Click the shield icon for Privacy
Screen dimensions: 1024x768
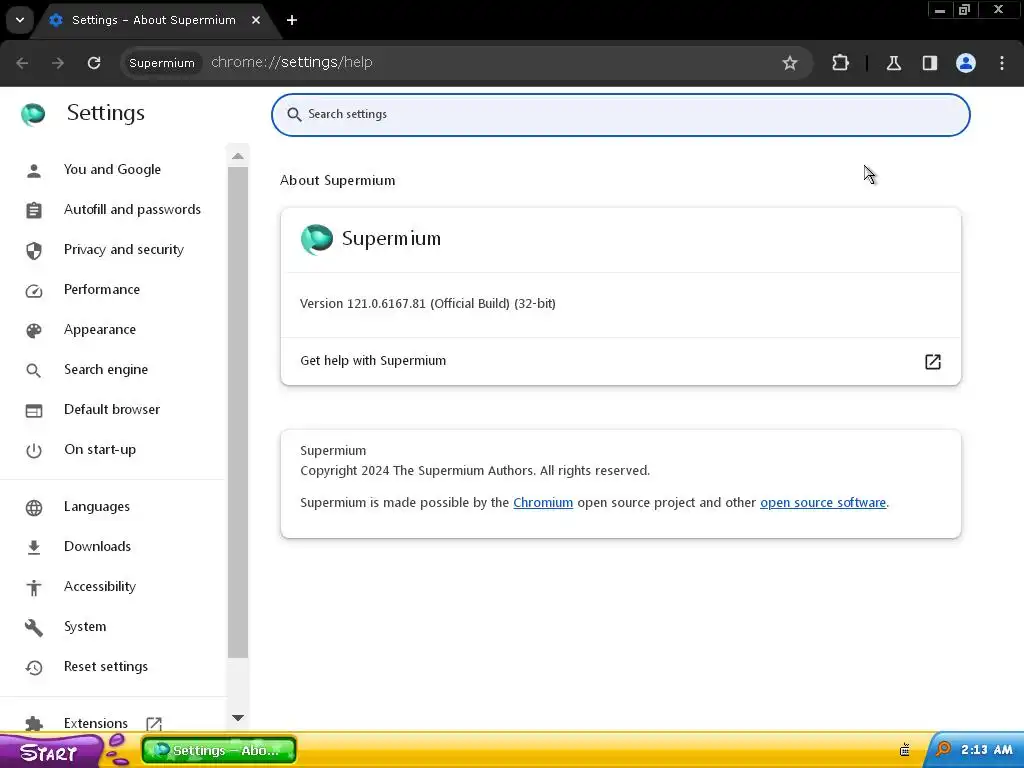point(34,251)
